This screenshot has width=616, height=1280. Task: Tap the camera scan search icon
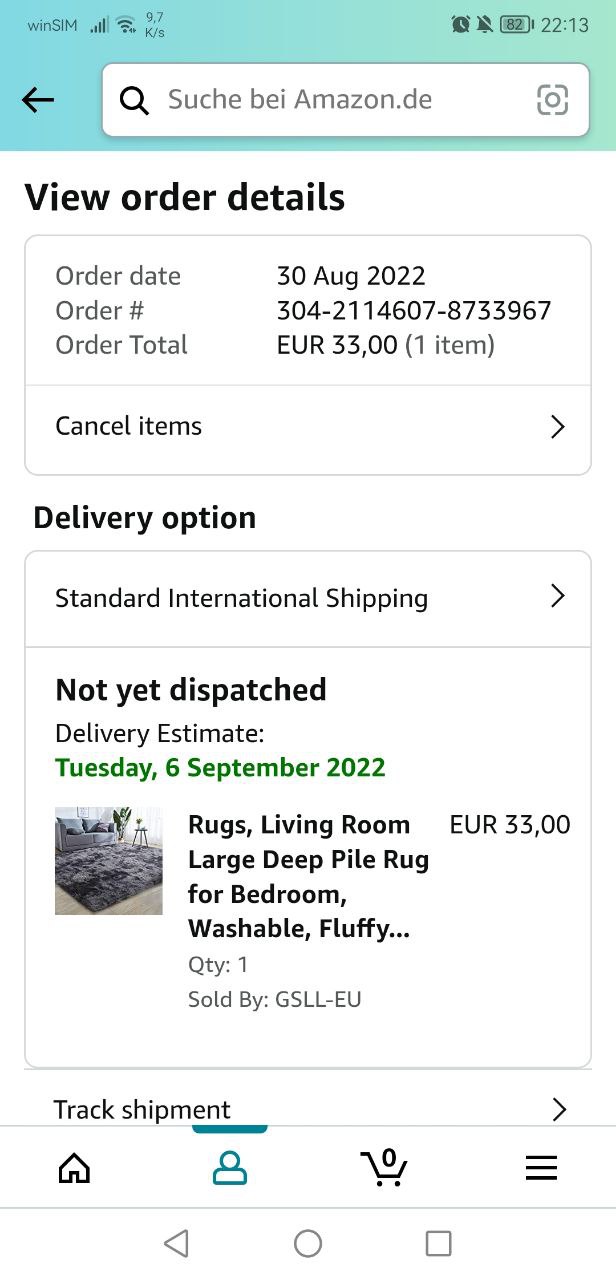pos(552,99)
